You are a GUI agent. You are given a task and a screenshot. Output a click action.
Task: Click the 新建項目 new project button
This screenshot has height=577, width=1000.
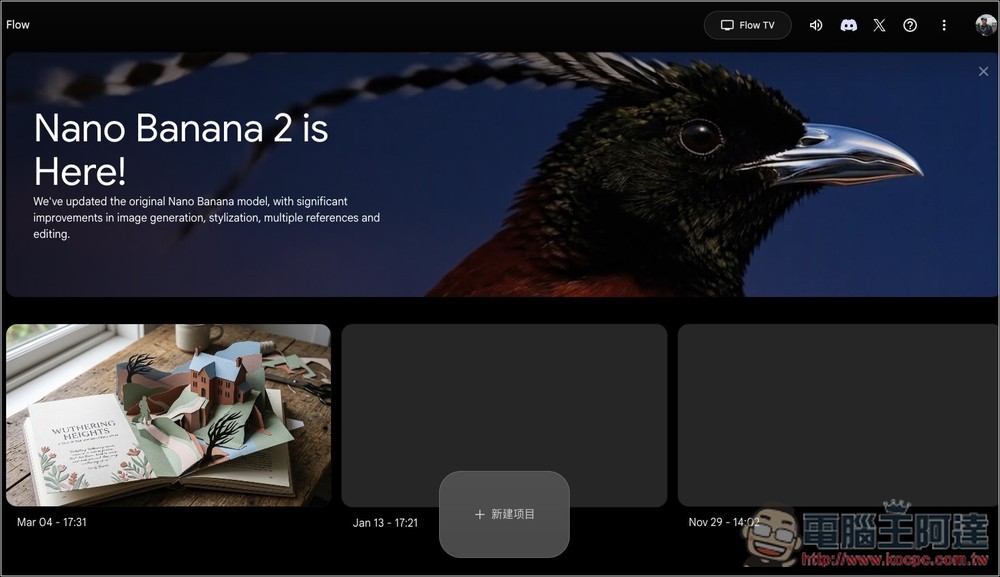(x=512, y=514)
